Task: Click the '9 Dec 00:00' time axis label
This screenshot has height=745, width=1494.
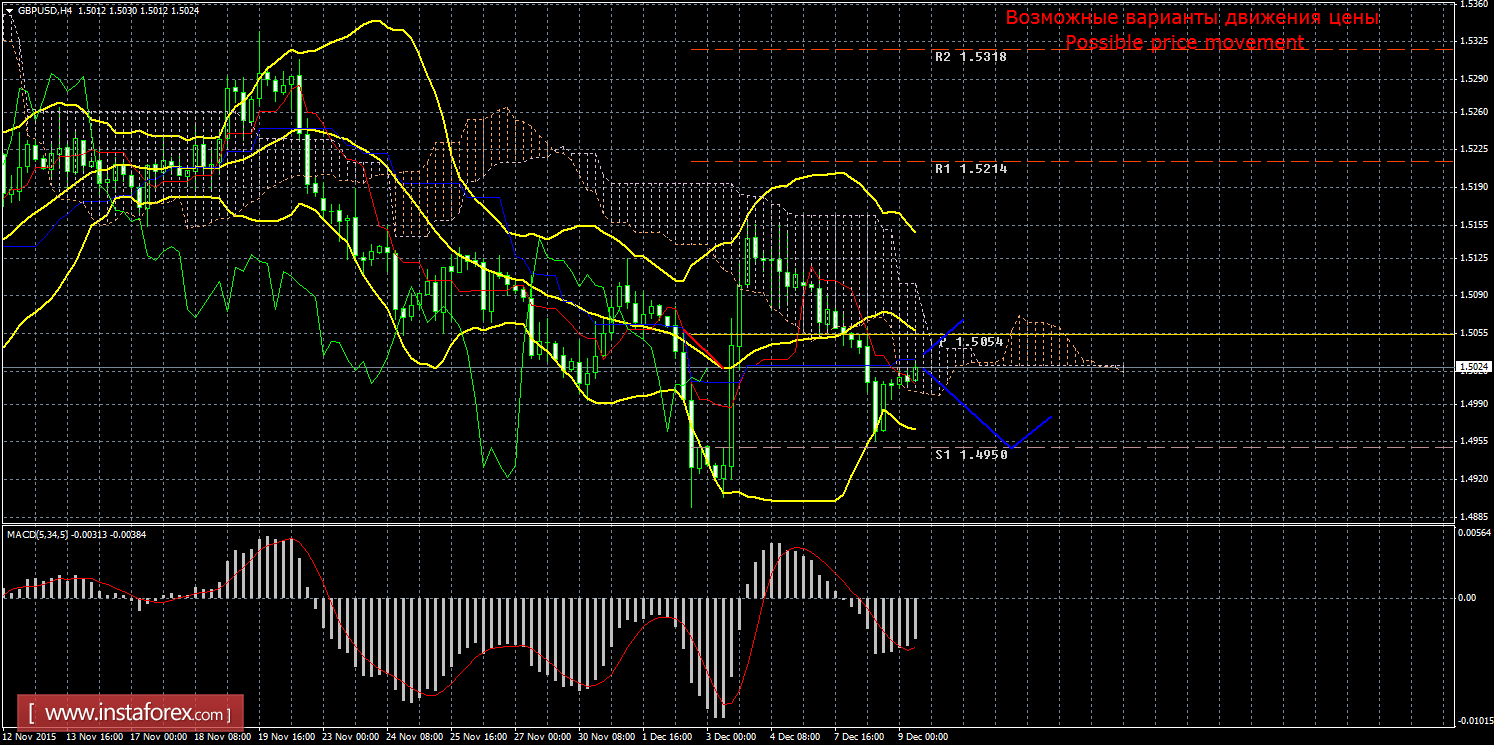Action: coord(922,737)
